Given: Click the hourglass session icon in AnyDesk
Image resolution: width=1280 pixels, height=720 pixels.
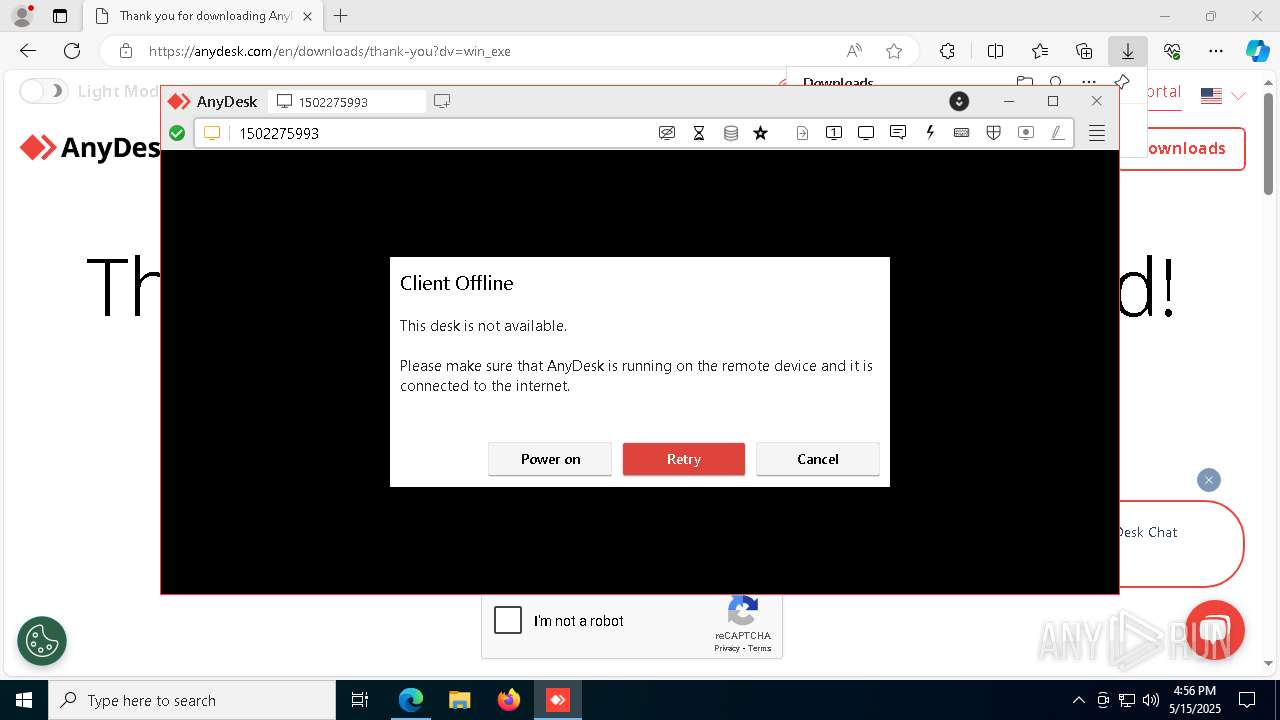Looking at the screenshot, I should click(699, 133).
